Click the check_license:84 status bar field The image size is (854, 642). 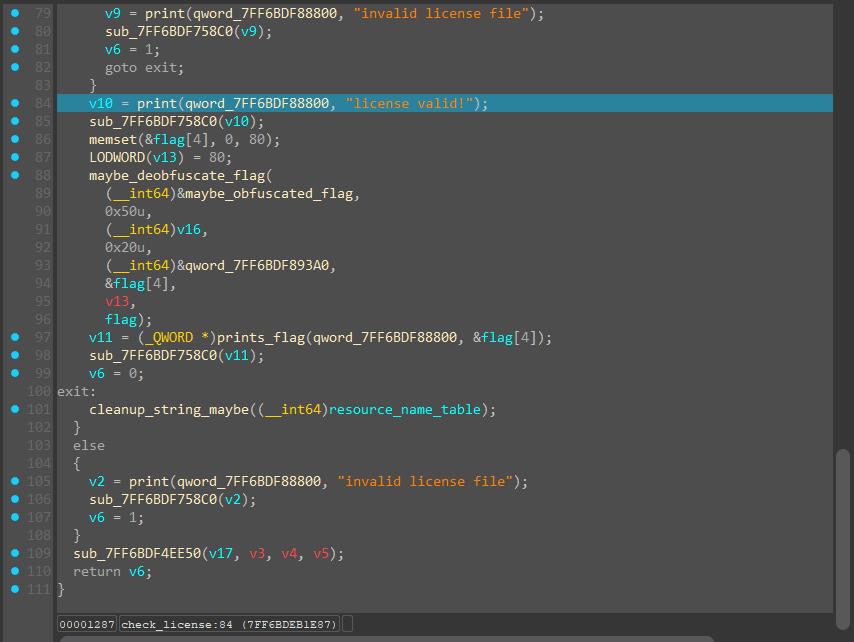point(229,624)
